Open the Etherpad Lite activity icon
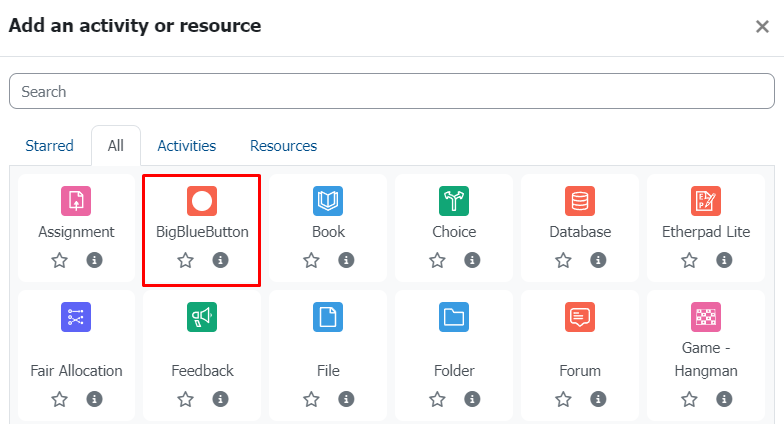Screen dimensions: 784x424 point(706,201)
